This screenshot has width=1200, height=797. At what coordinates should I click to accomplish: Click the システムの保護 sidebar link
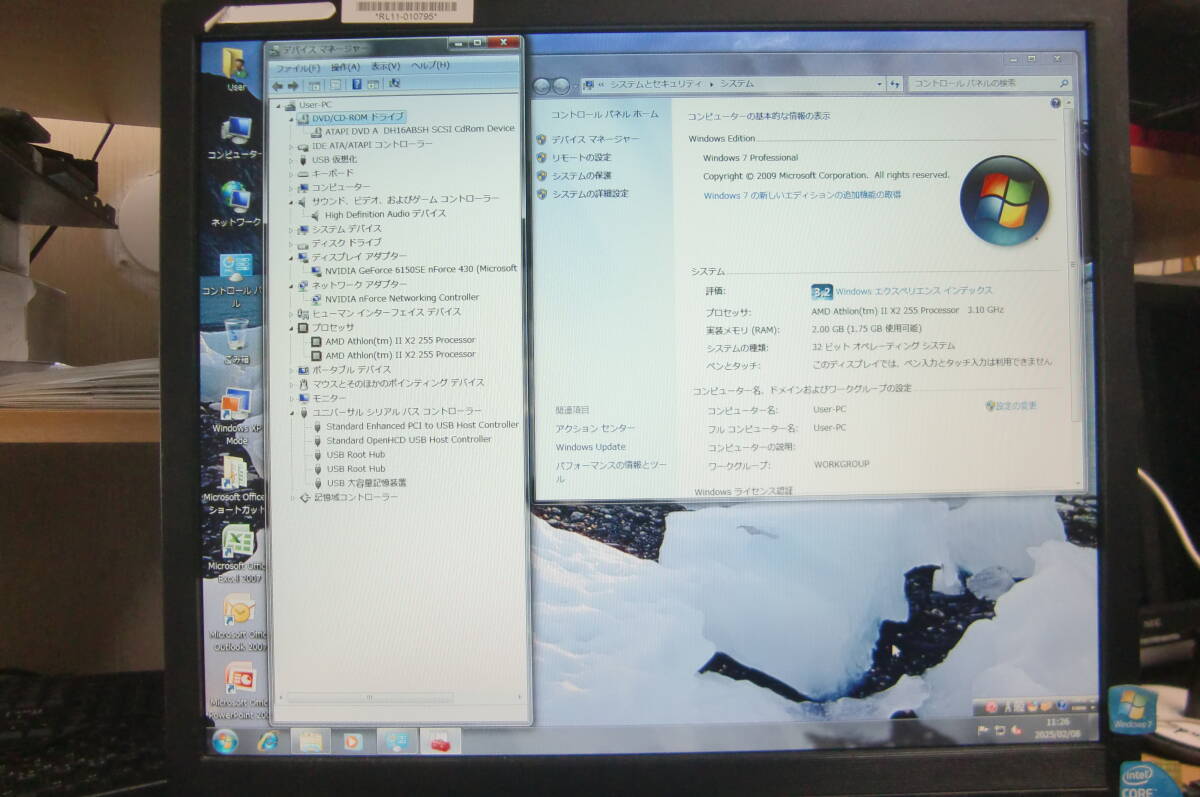(x=581, y=175)
